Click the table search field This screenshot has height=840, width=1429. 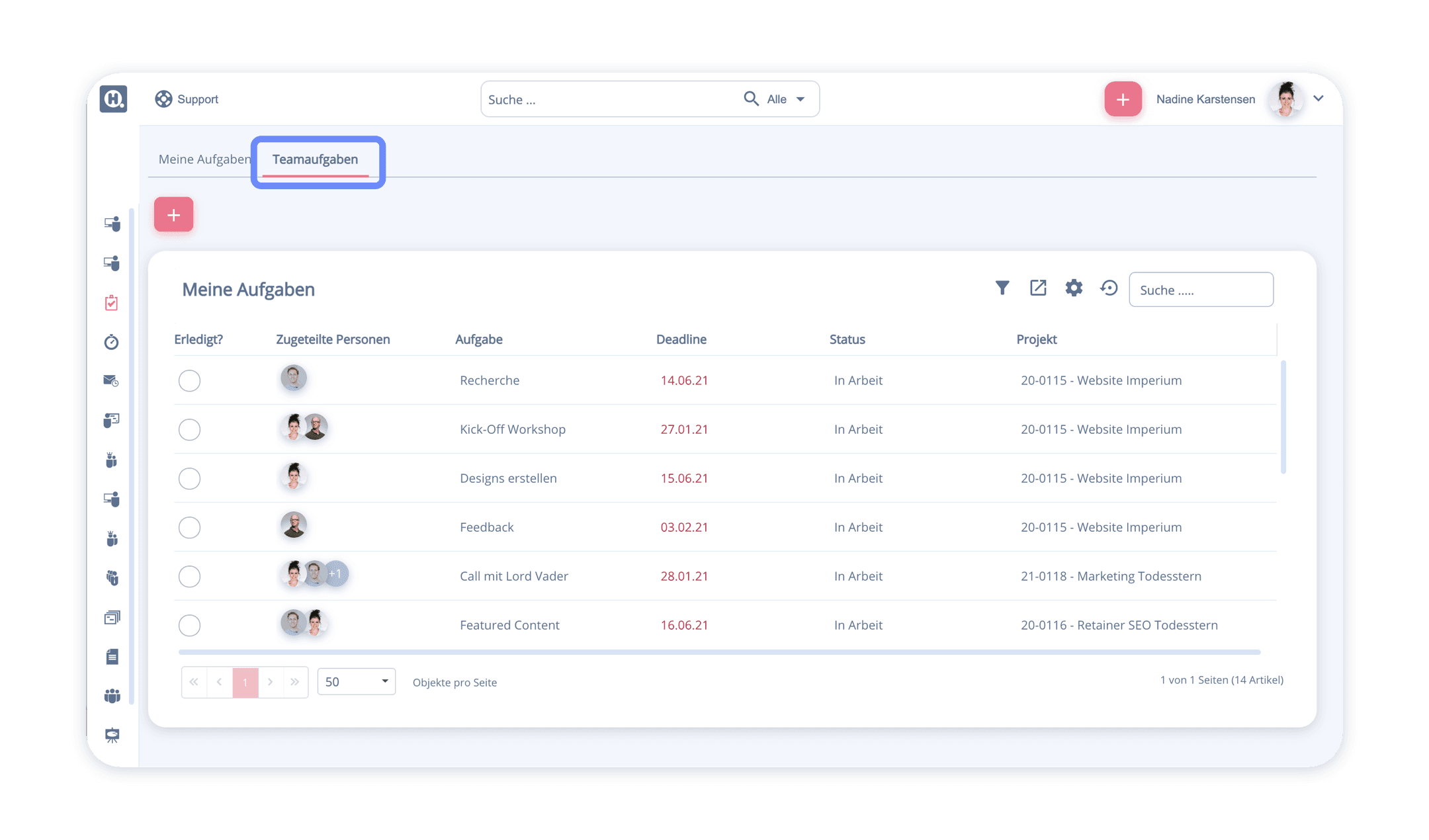pyautogui.click(x=1201, y=290)
